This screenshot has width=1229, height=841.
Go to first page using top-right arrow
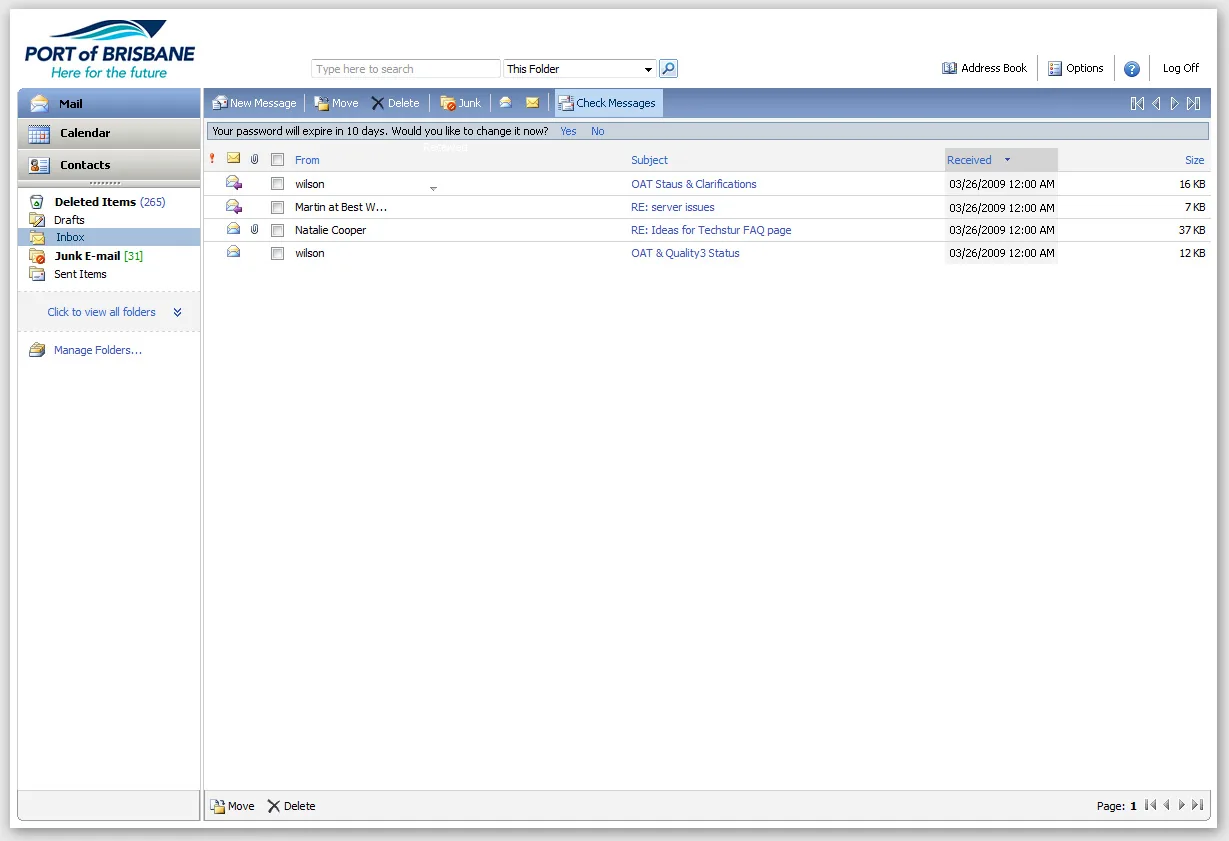tap(1137, 104)
